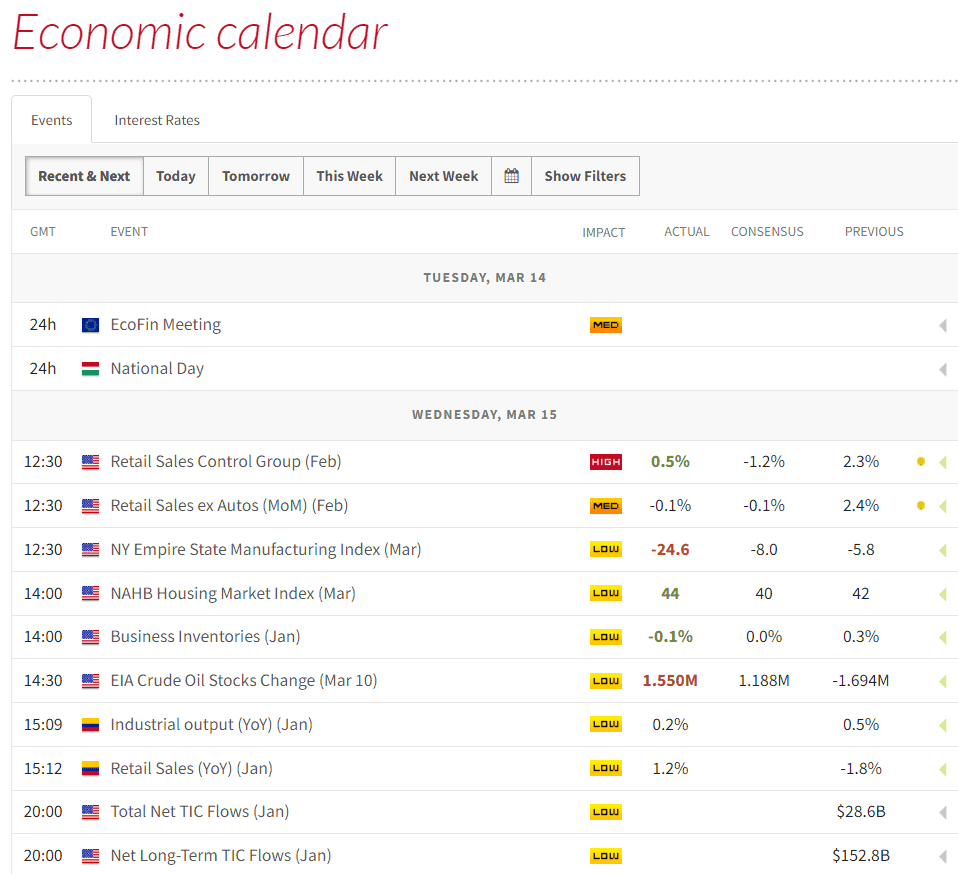Click Retail Sales ex Autos (MoM) (Feb) event

[x=229, y=506]
